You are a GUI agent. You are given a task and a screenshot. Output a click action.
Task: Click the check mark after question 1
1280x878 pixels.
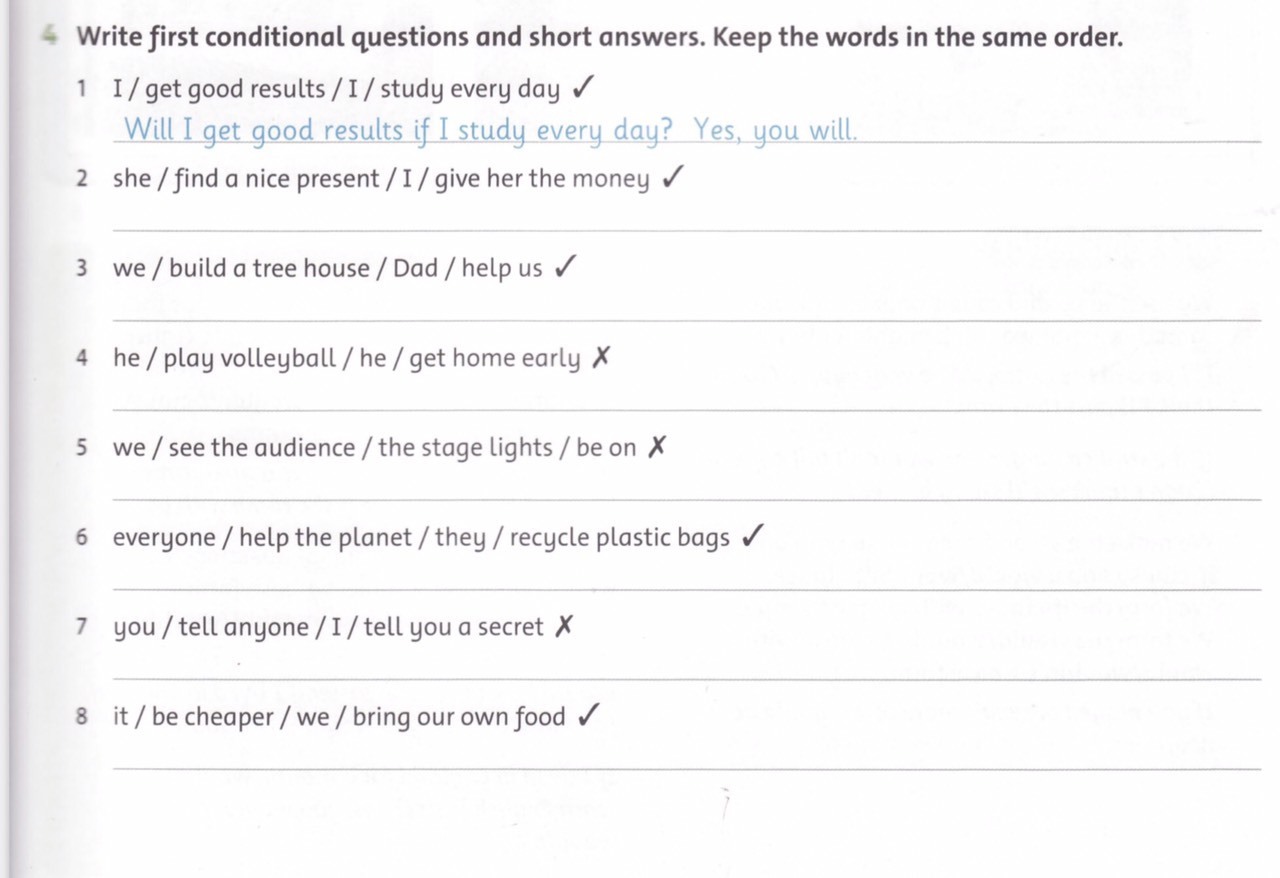tap(582, 89)
